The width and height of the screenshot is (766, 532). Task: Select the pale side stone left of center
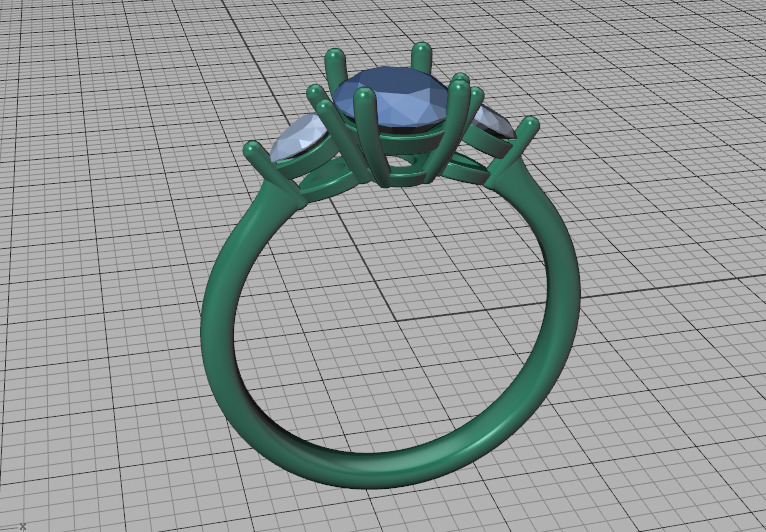[x=297, y=137]
